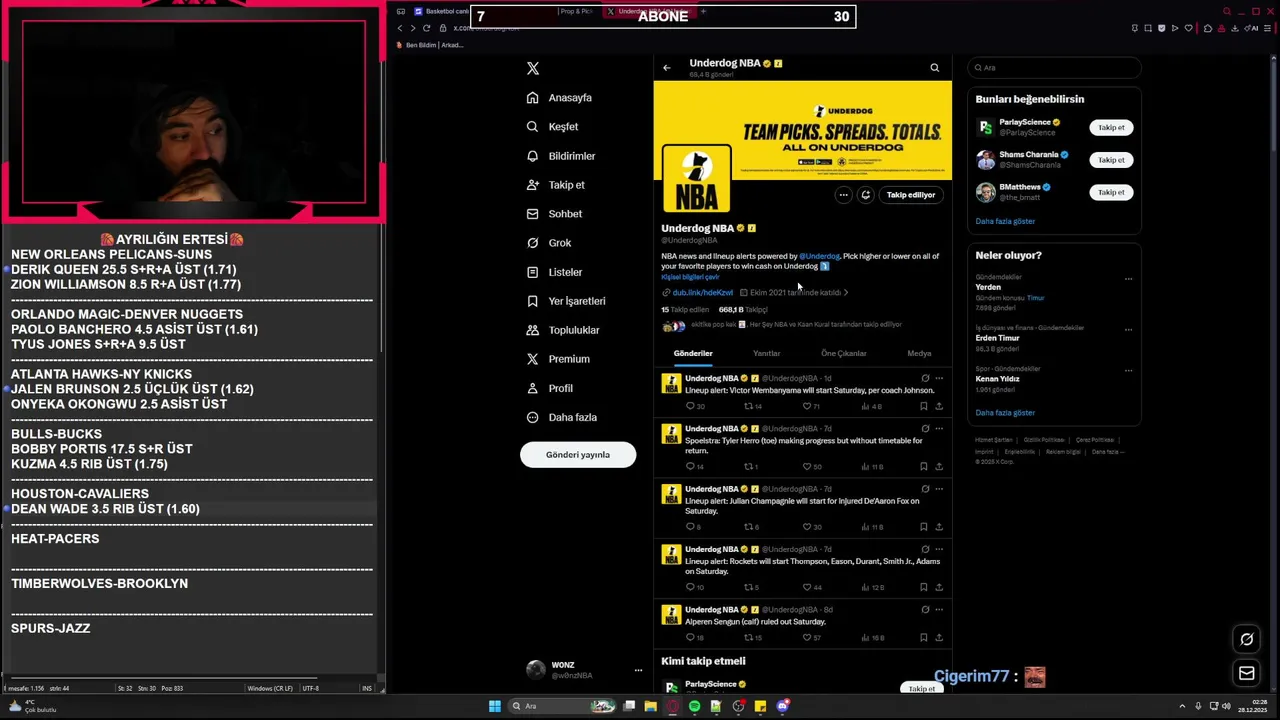Go back with the arrow beside Underdog NBA

(667, 68)
